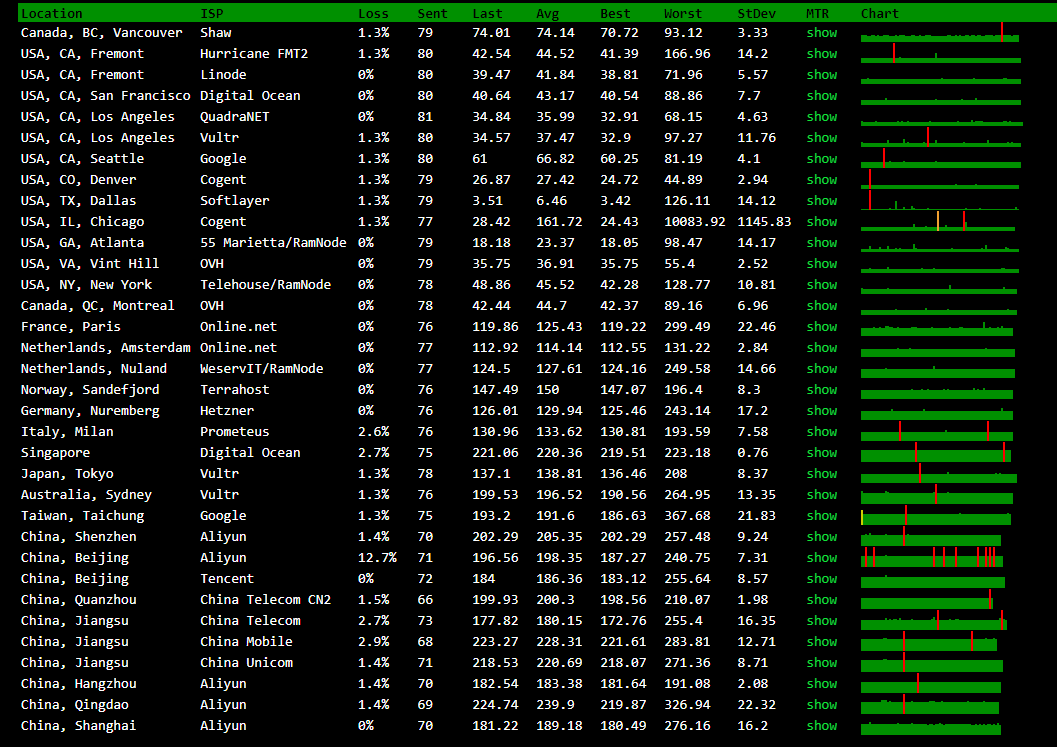Open show link for Tokyo Vultr row
The image size is (1057, 747).
[821, 474]
